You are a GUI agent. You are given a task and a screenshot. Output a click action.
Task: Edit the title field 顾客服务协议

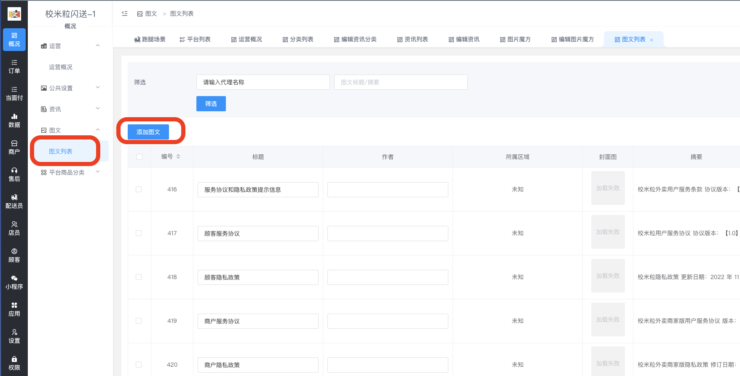point(258,234)
